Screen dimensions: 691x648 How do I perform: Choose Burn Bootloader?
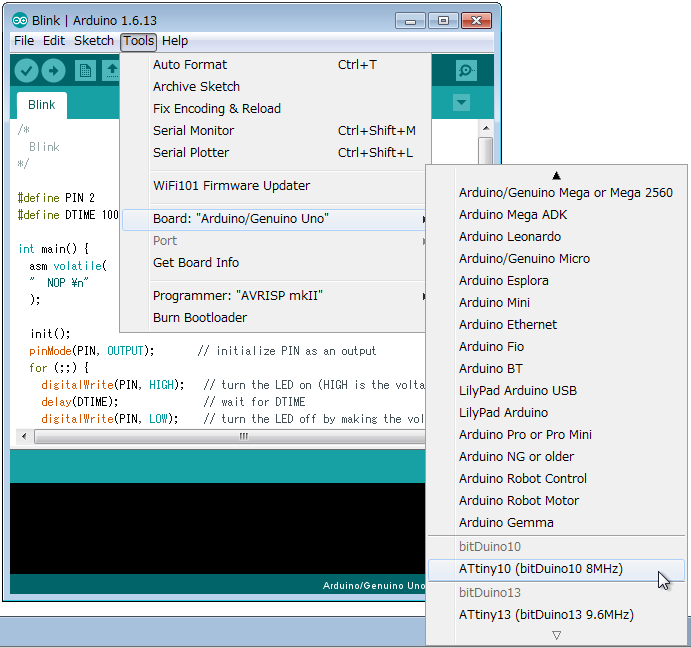tap(274, 318)
